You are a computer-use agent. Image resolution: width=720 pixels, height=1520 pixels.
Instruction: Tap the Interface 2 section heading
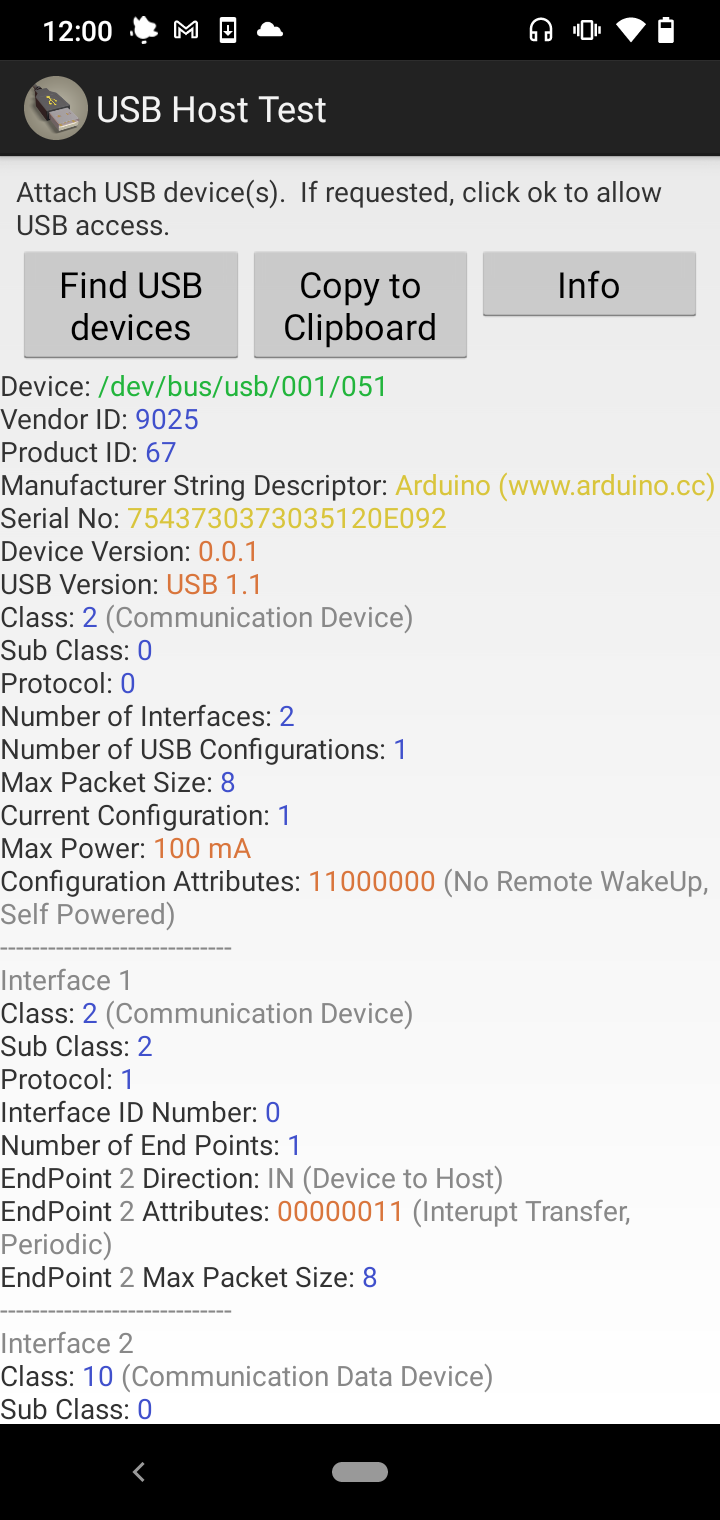coord(66,1343)
